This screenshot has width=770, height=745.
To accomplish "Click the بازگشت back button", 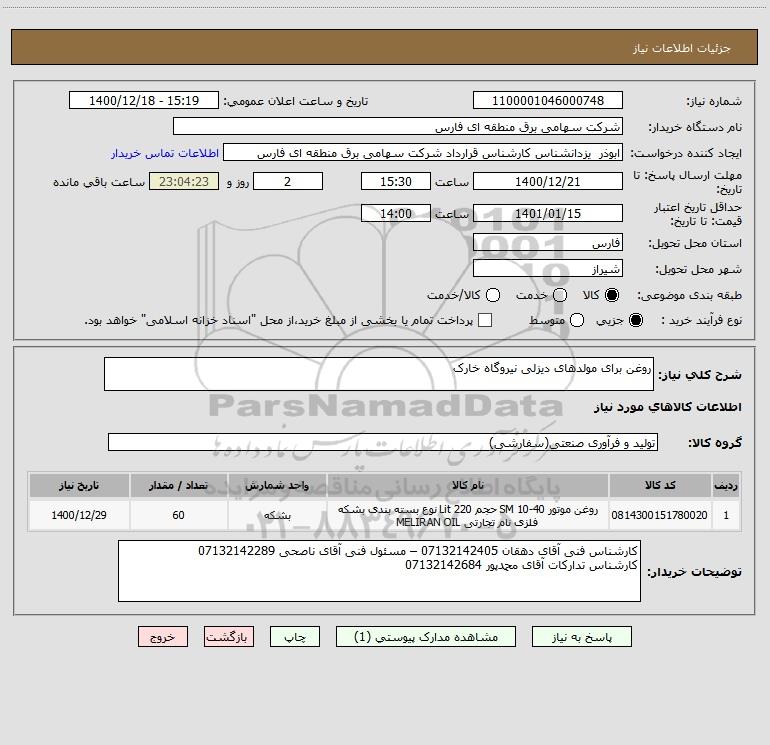I will click(x=229, y=636).
